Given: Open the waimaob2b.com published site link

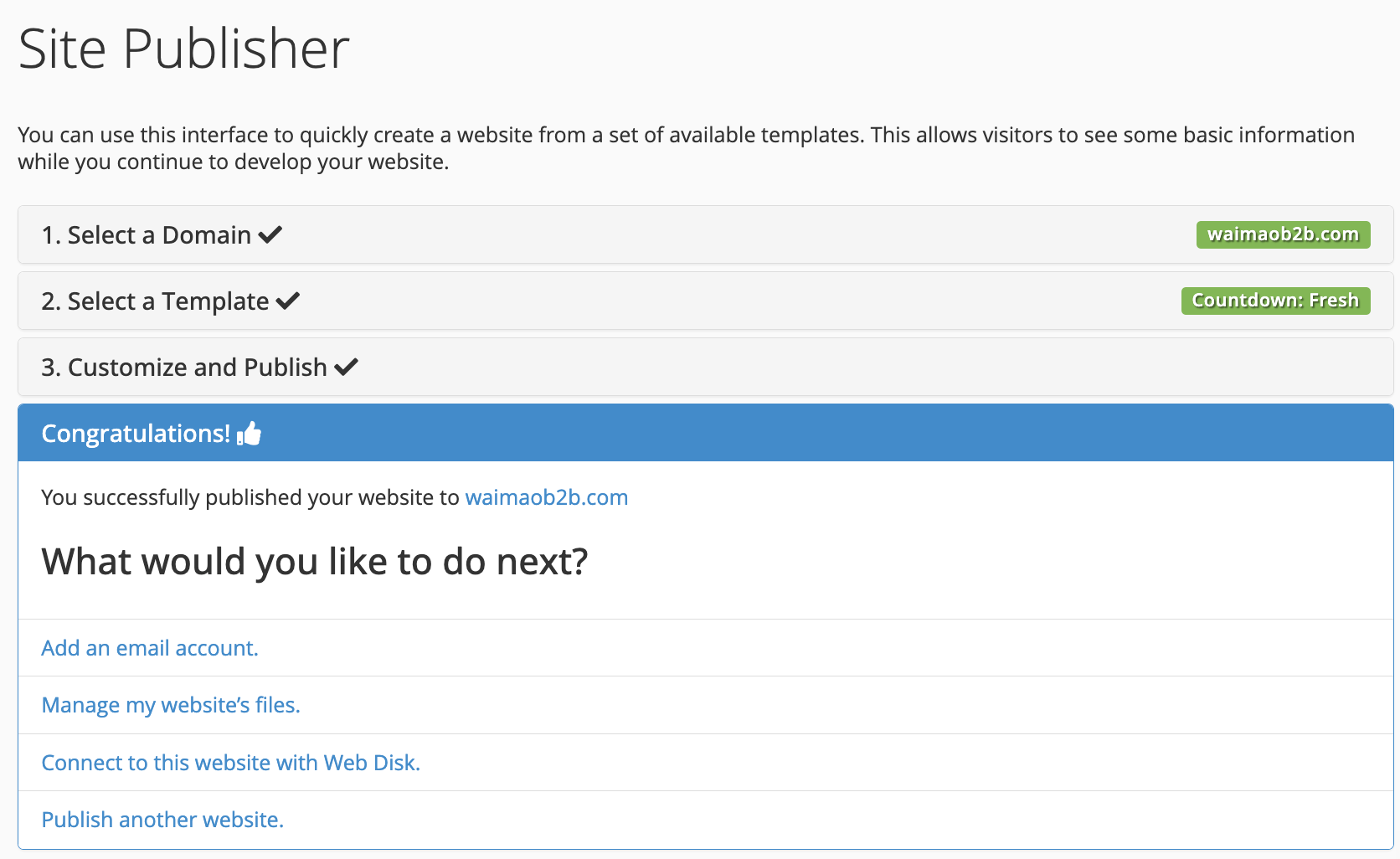Looking at the screenshot, I should pos(546,497).
